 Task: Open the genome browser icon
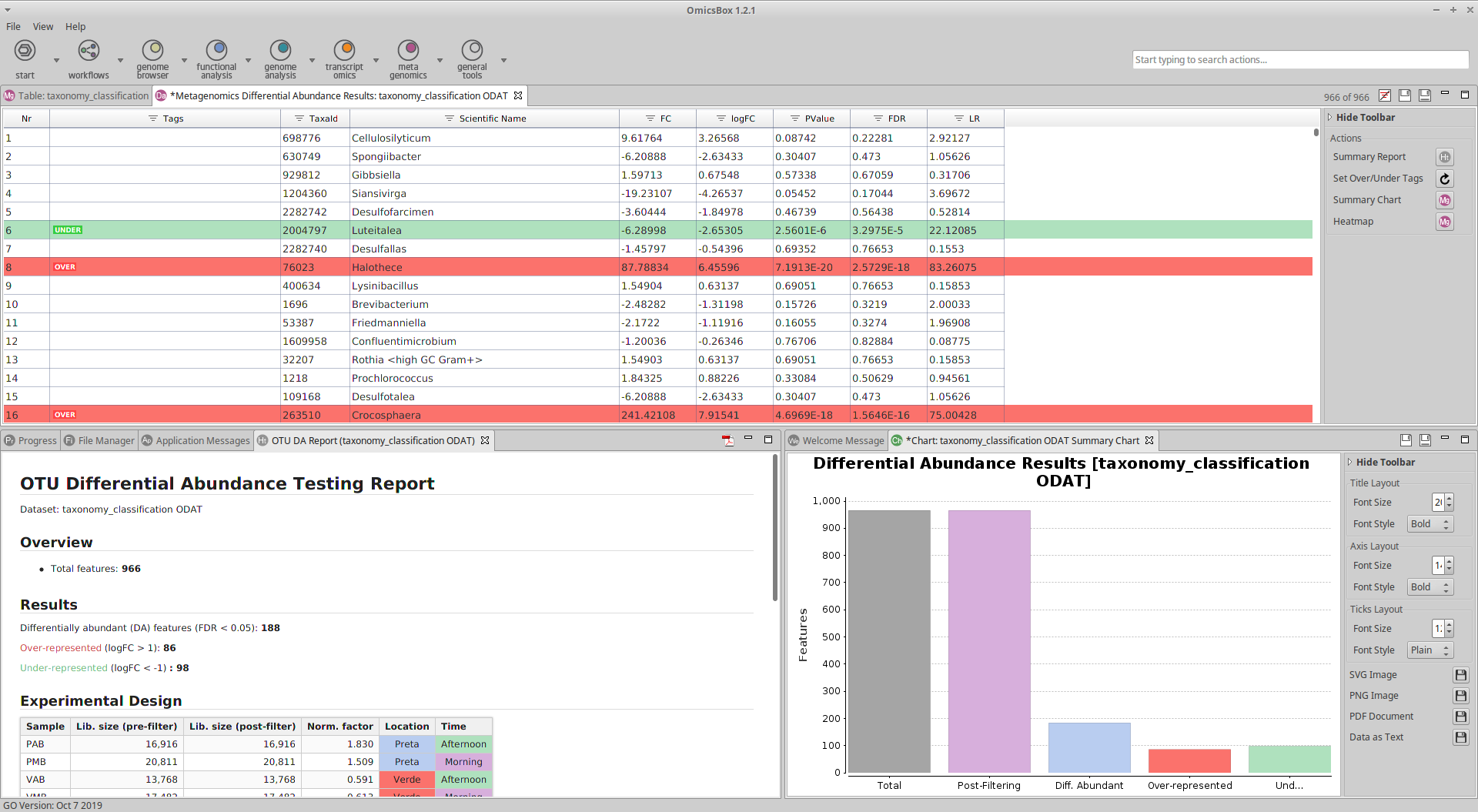click(152, 52)
